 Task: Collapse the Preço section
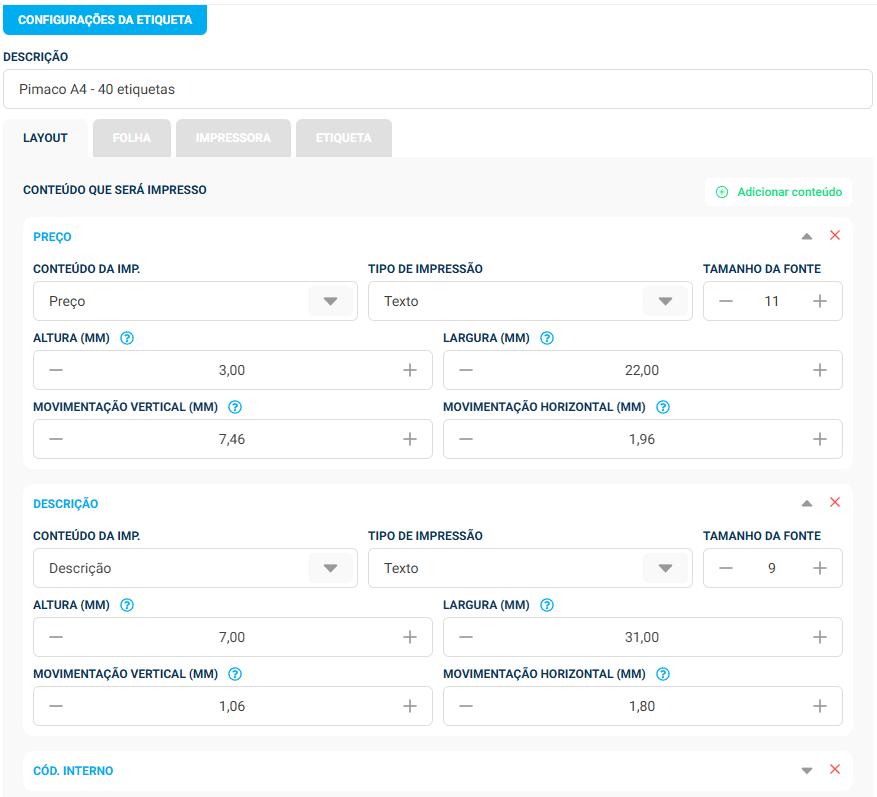tap(807, 236)
